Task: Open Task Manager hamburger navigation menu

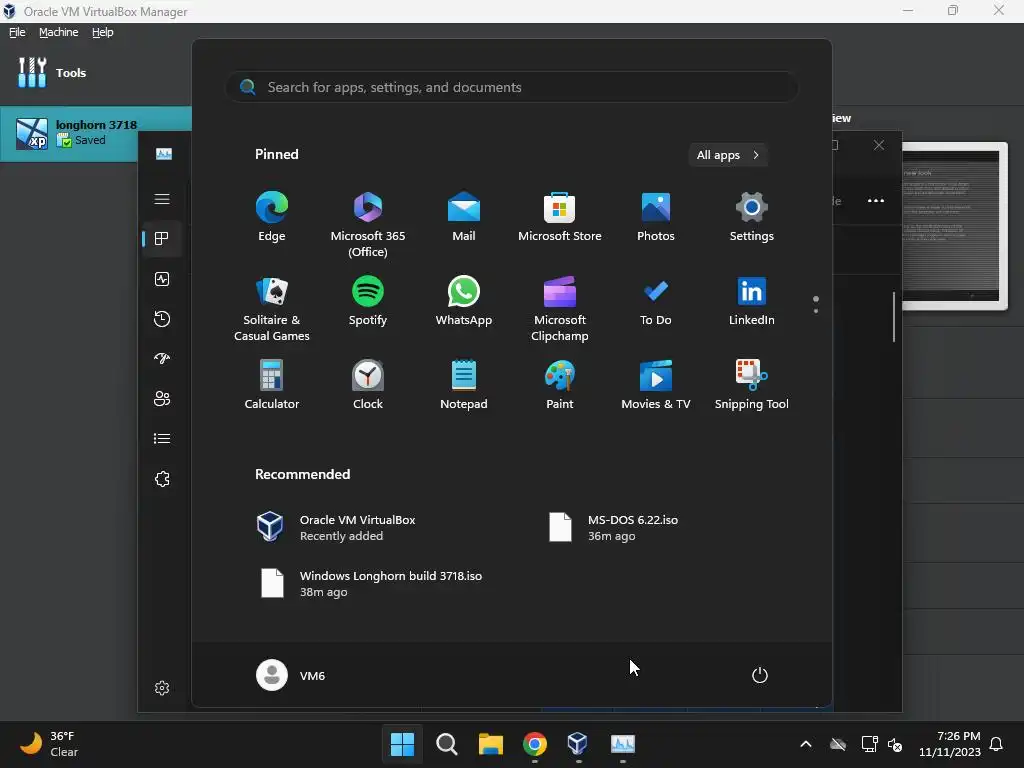Action: click(x=162, y=199)
